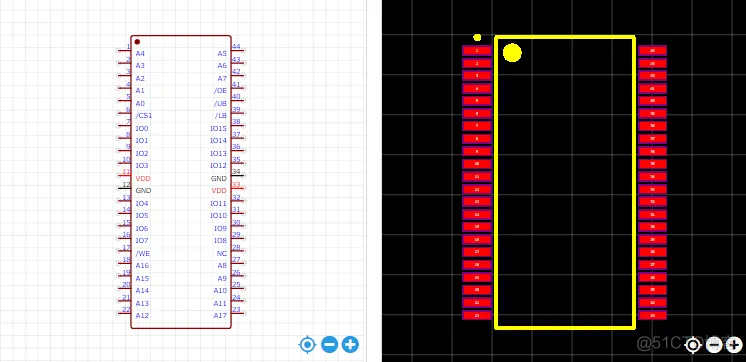This screenshot has height=362, width=746.
Task: Select the IO0 pin label
Action: coord(142,128)
